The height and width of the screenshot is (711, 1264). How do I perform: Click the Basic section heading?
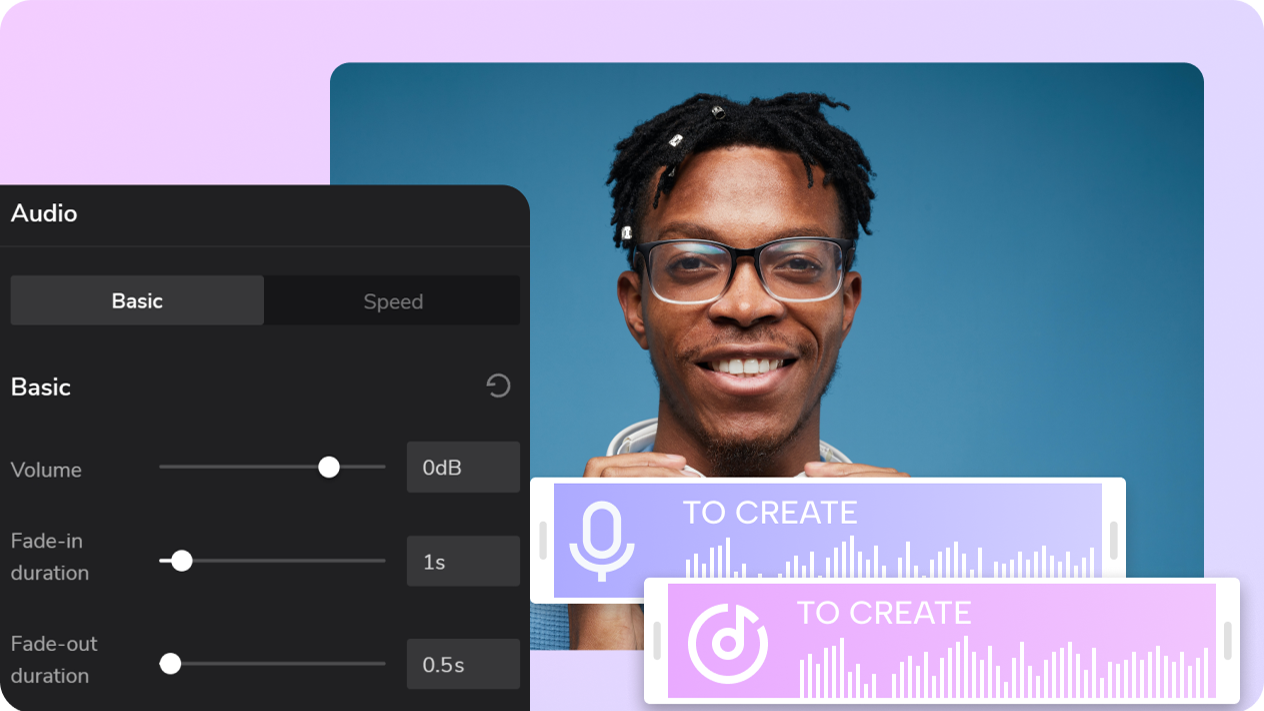coord(41,387)
